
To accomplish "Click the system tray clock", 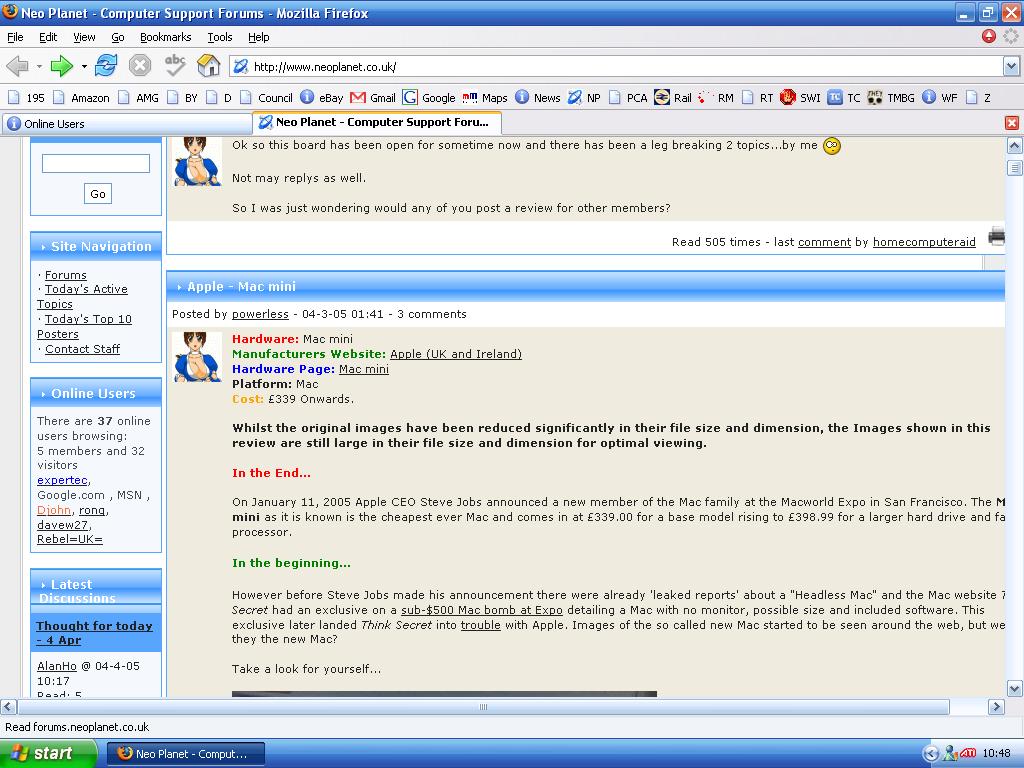I will point(996,754).
